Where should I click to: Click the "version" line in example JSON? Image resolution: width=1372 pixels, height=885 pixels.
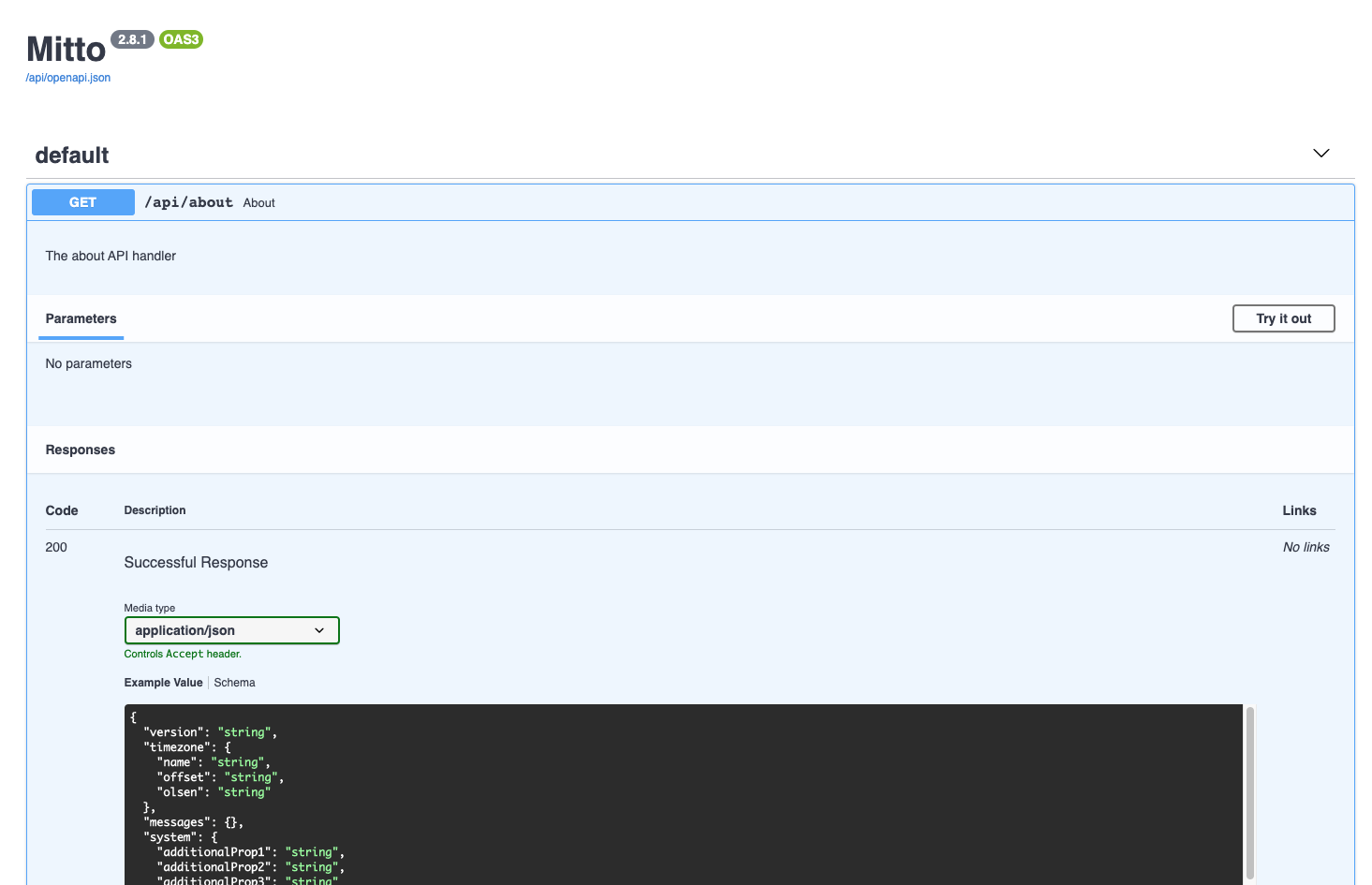pos(210,732)
